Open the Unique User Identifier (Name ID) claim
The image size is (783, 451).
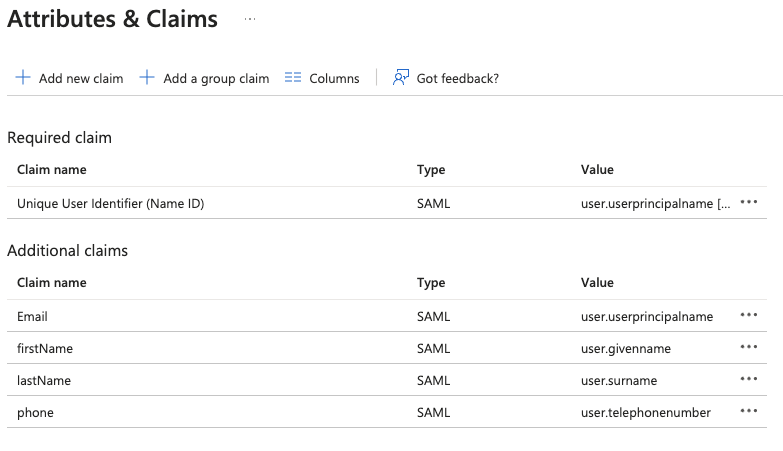110,203
